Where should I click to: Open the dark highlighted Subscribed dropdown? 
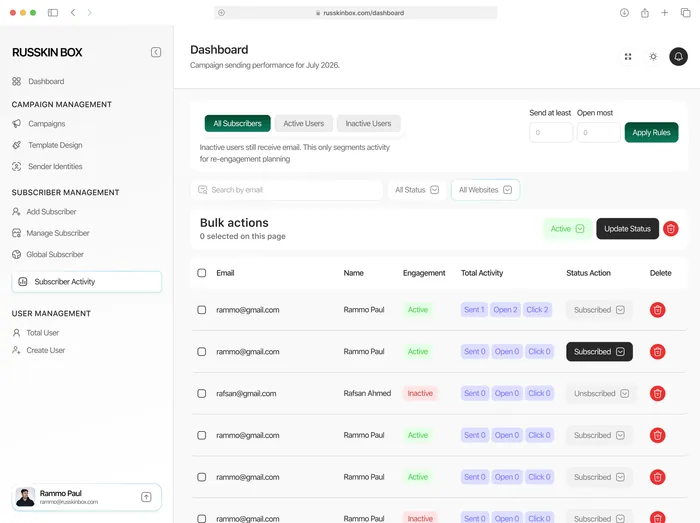pos(599,352)
